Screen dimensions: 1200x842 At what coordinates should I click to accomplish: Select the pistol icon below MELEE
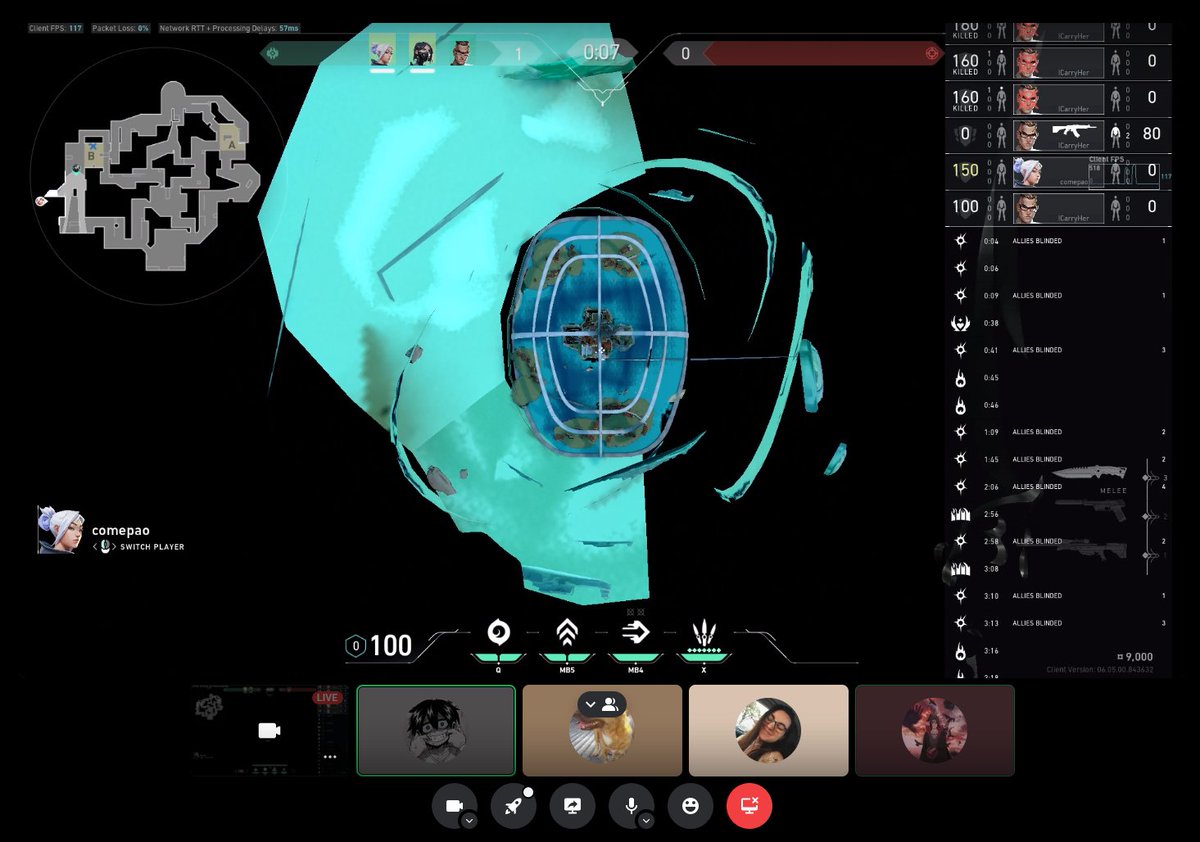tap(1092, 509)
